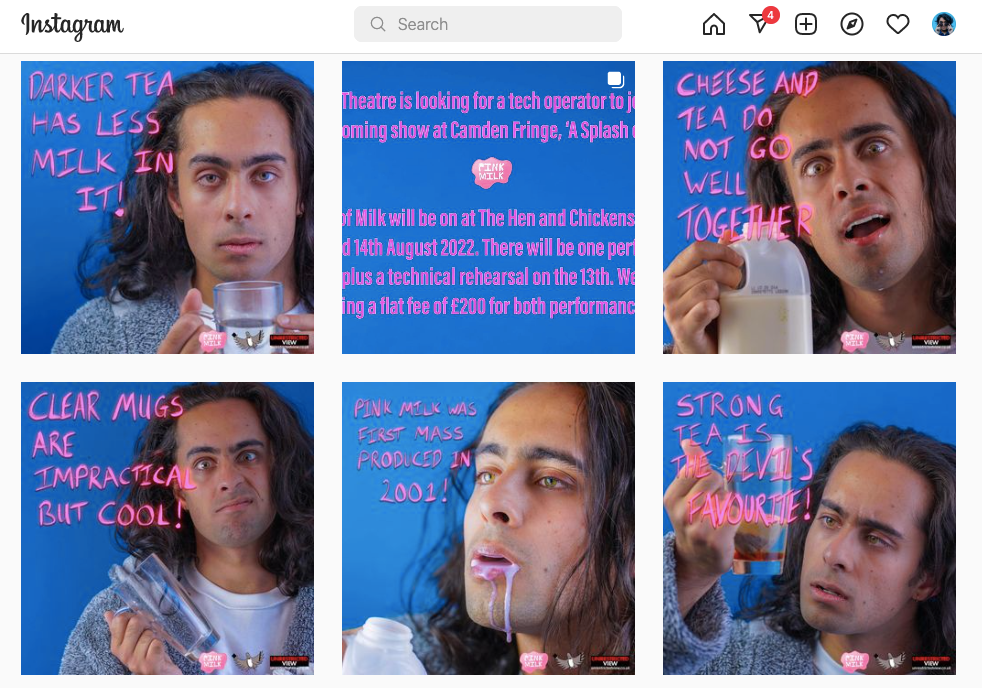Click the Instagram logo
This screenshot has width=982, height=688.
[73, 26]
